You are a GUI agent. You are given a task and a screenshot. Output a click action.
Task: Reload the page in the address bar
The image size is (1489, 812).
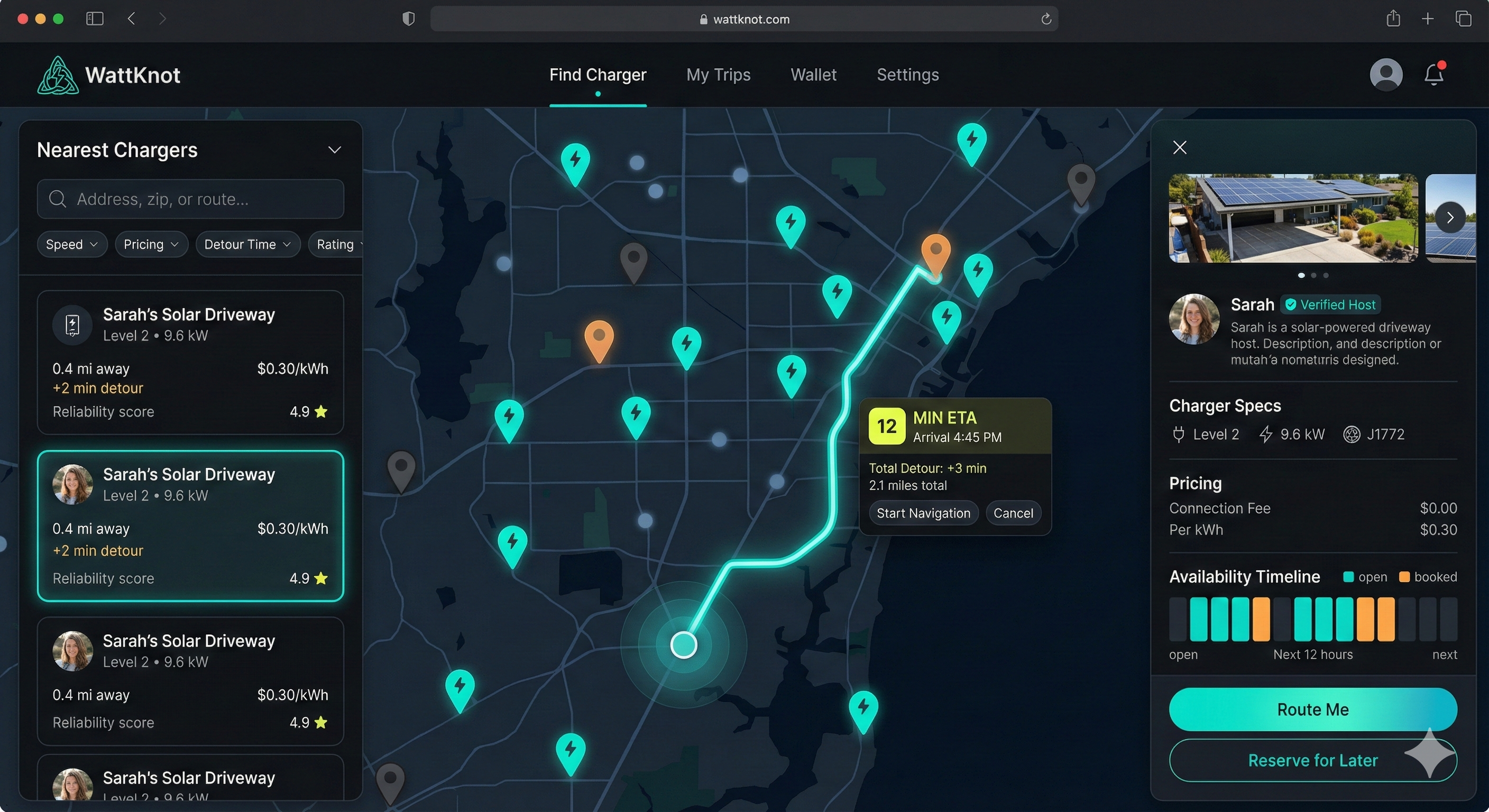pos(1046,19)
